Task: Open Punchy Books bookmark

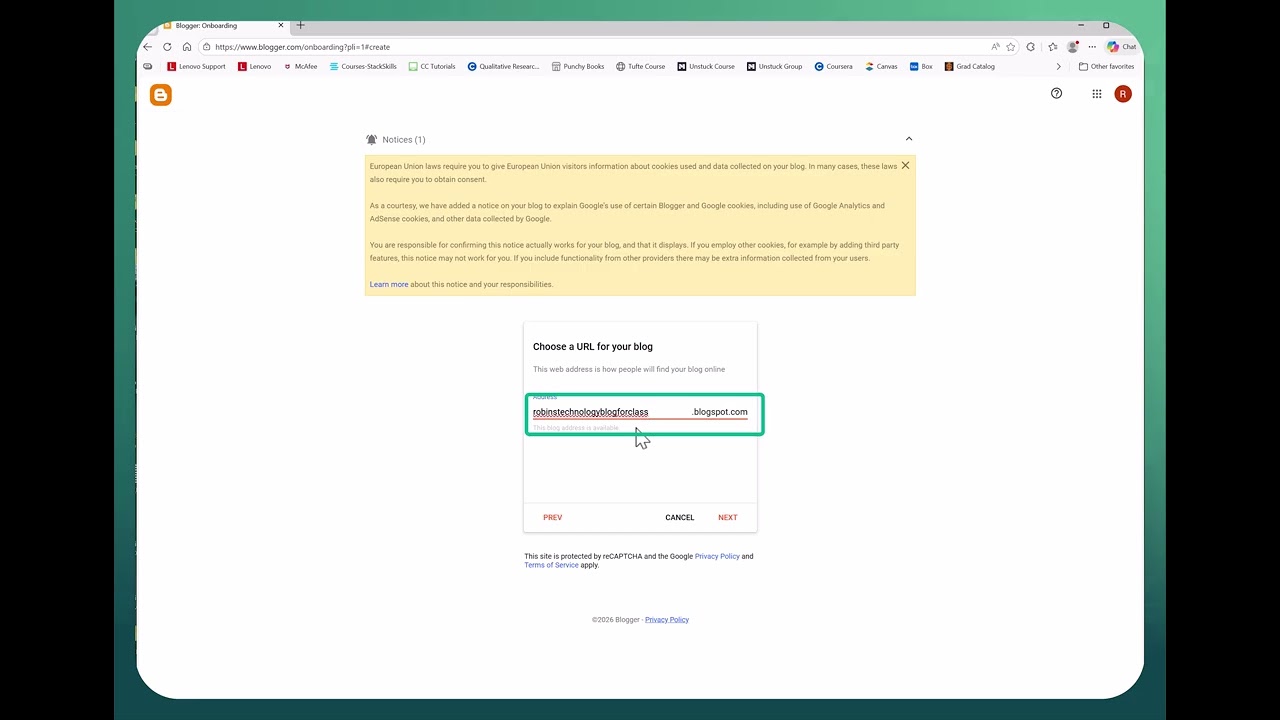Action: click(x=578, y=67)
